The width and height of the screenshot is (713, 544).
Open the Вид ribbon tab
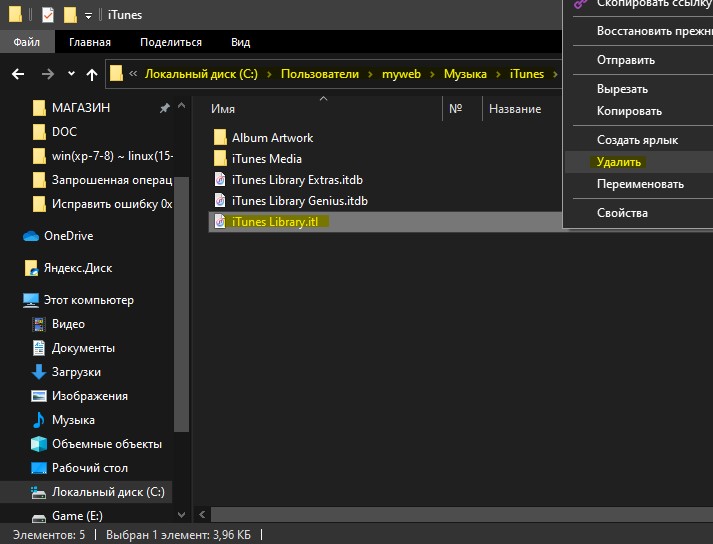click(241, 42)
